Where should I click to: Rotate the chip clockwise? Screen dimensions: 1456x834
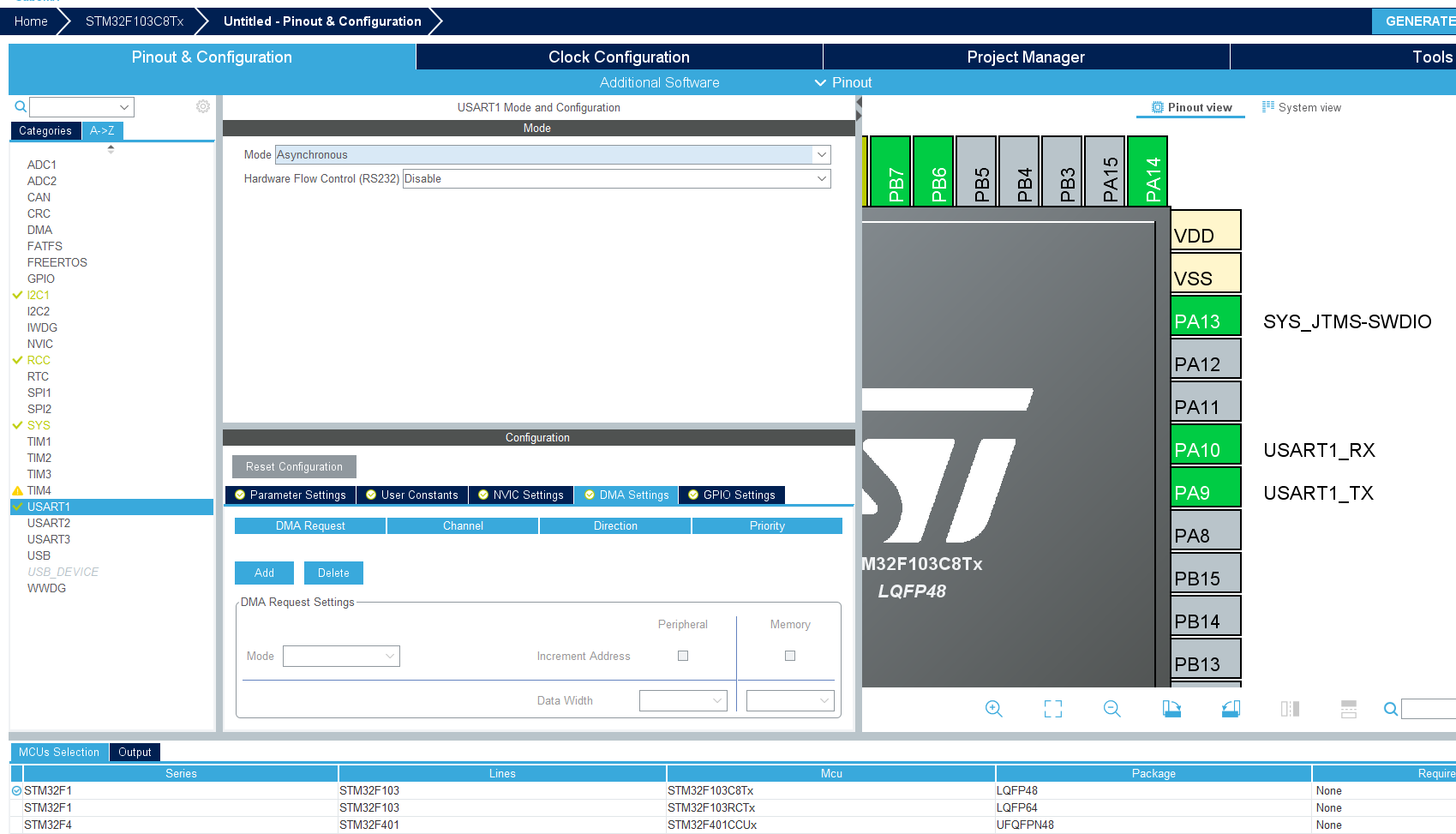coord(1171,709)
